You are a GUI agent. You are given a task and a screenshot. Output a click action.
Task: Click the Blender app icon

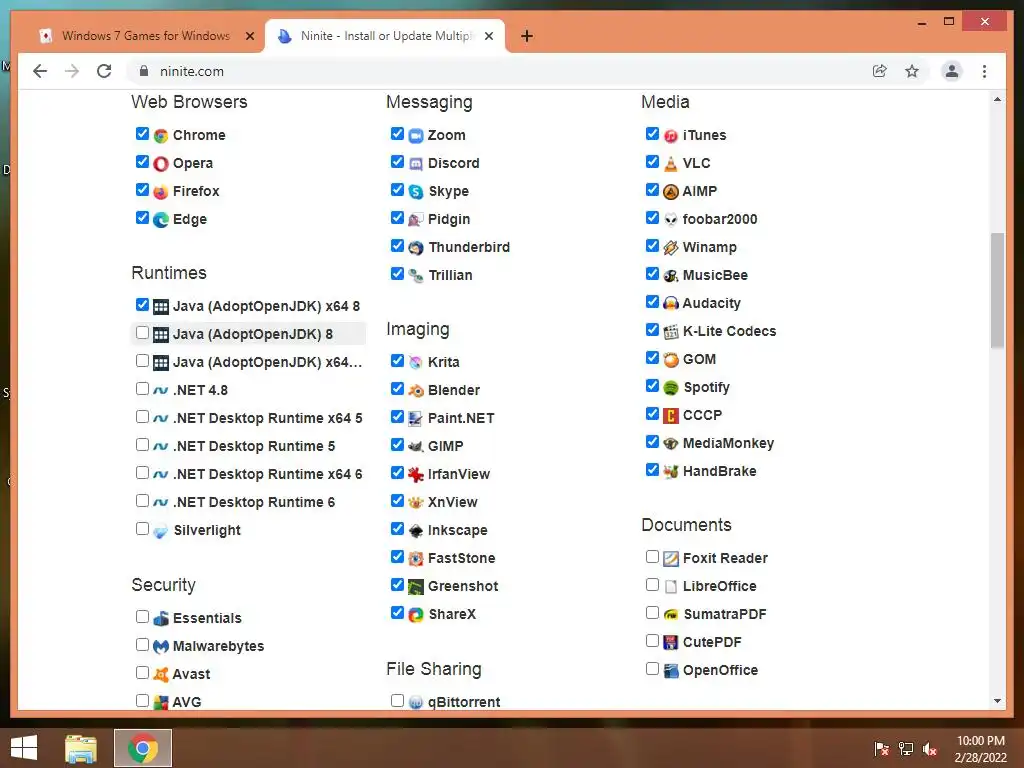coord(416,391)
